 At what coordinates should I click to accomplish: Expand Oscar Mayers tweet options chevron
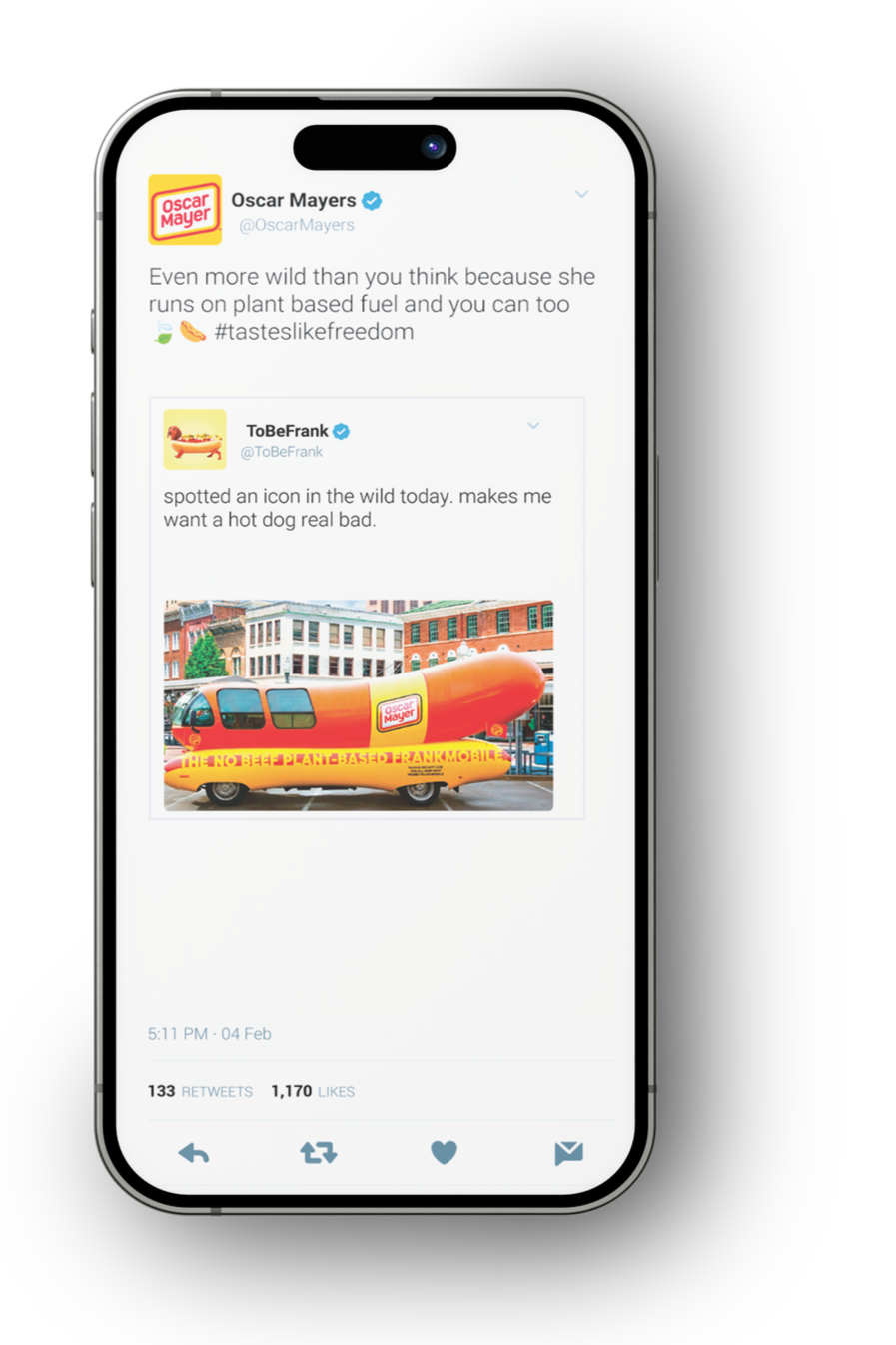[x=581, y=194]
